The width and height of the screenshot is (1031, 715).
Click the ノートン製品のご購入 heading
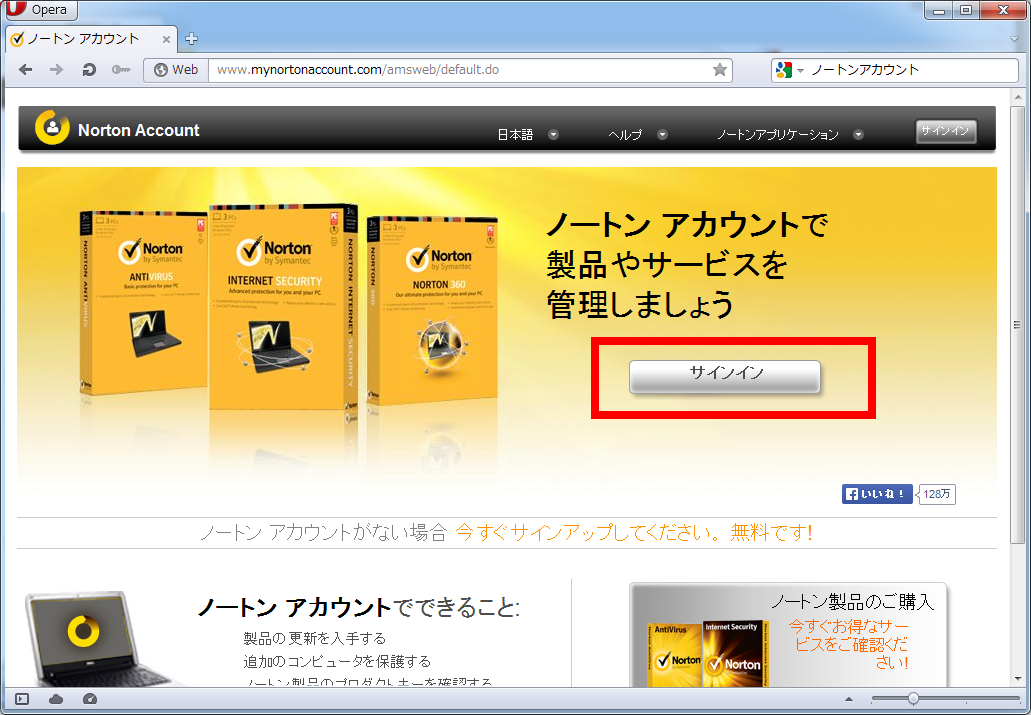(x=852, y=601)
